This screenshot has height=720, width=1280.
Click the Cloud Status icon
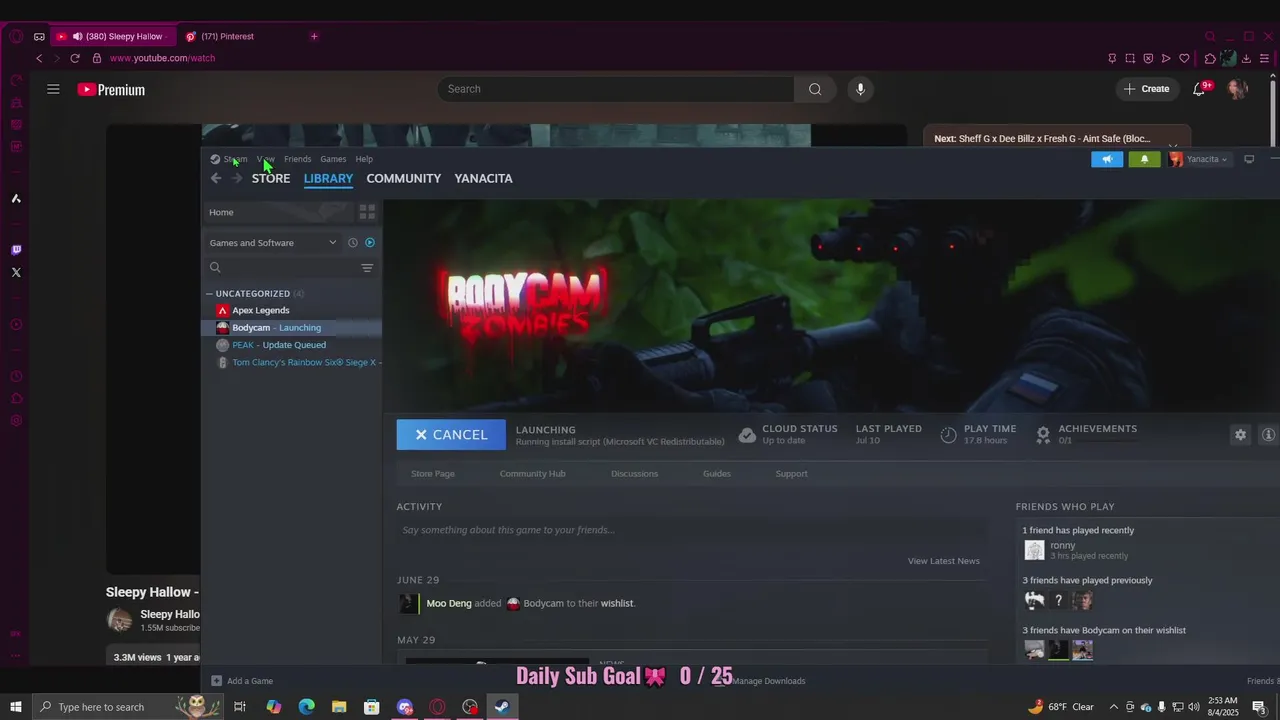click(747, 435)
